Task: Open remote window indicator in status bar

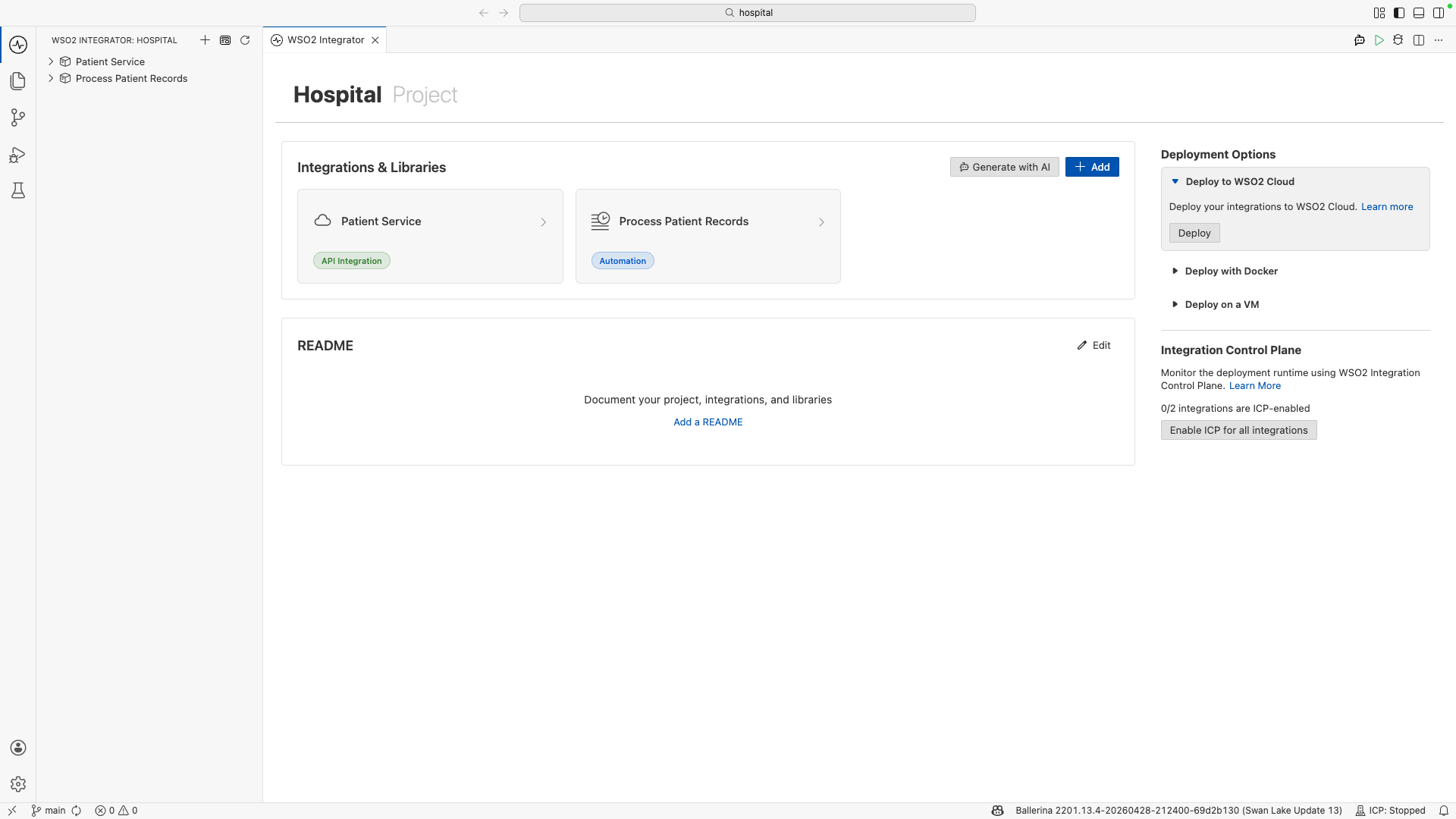Action: tap(12, 811)
